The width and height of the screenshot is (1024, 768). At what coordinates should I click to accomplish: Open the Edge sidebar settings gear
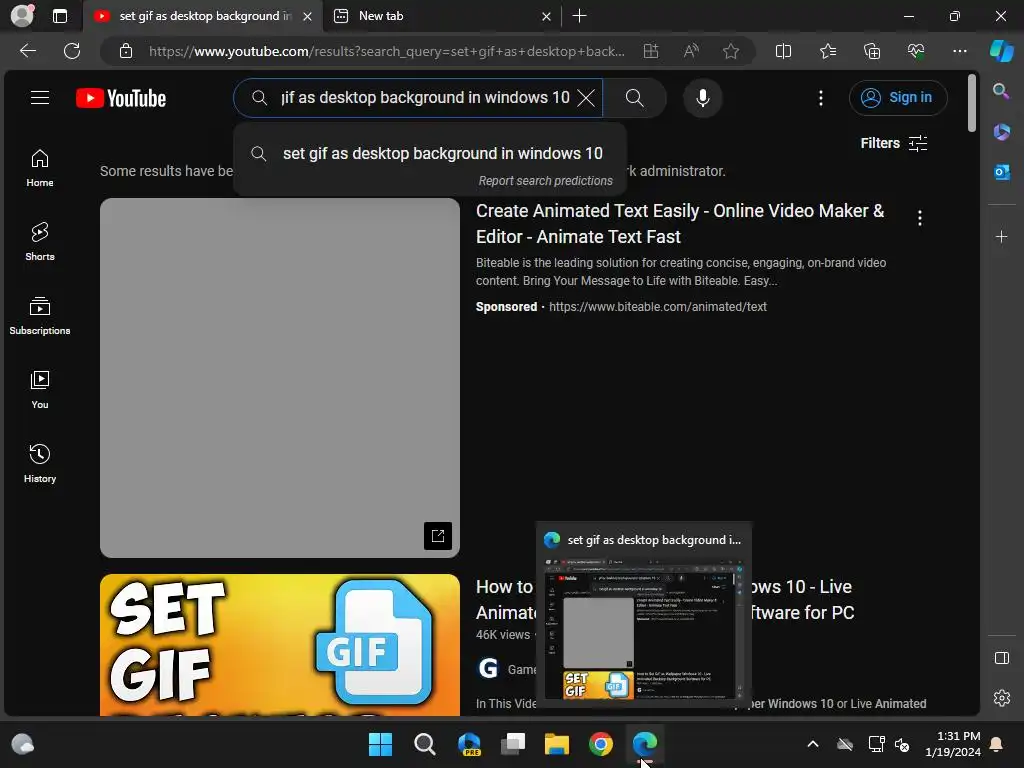tap(1001, 698)
